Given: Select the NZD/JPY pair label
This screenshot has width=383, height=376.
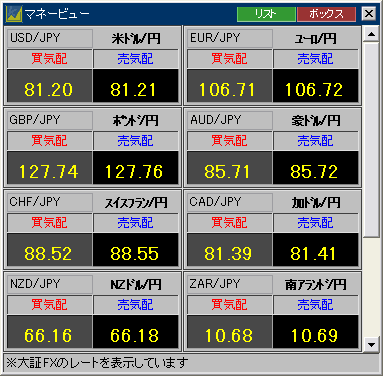Looking at the screenshot, I should (x=50, y=284).
